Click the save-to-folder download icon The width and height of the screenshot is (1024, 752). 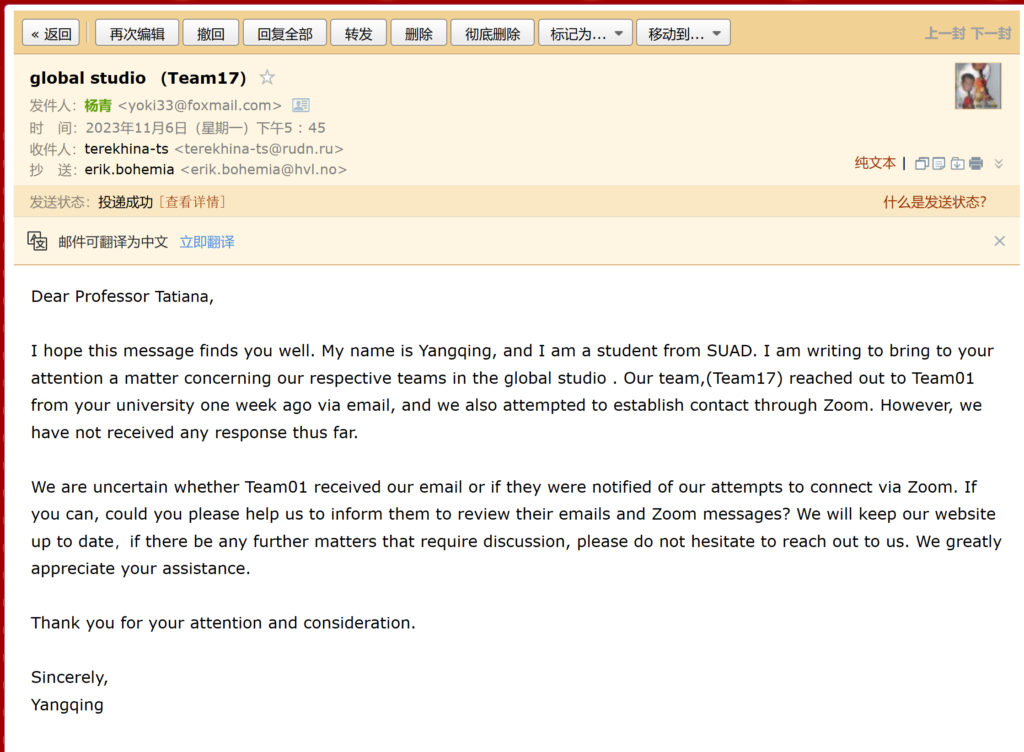pyautogui.click(x=957, y=163)
